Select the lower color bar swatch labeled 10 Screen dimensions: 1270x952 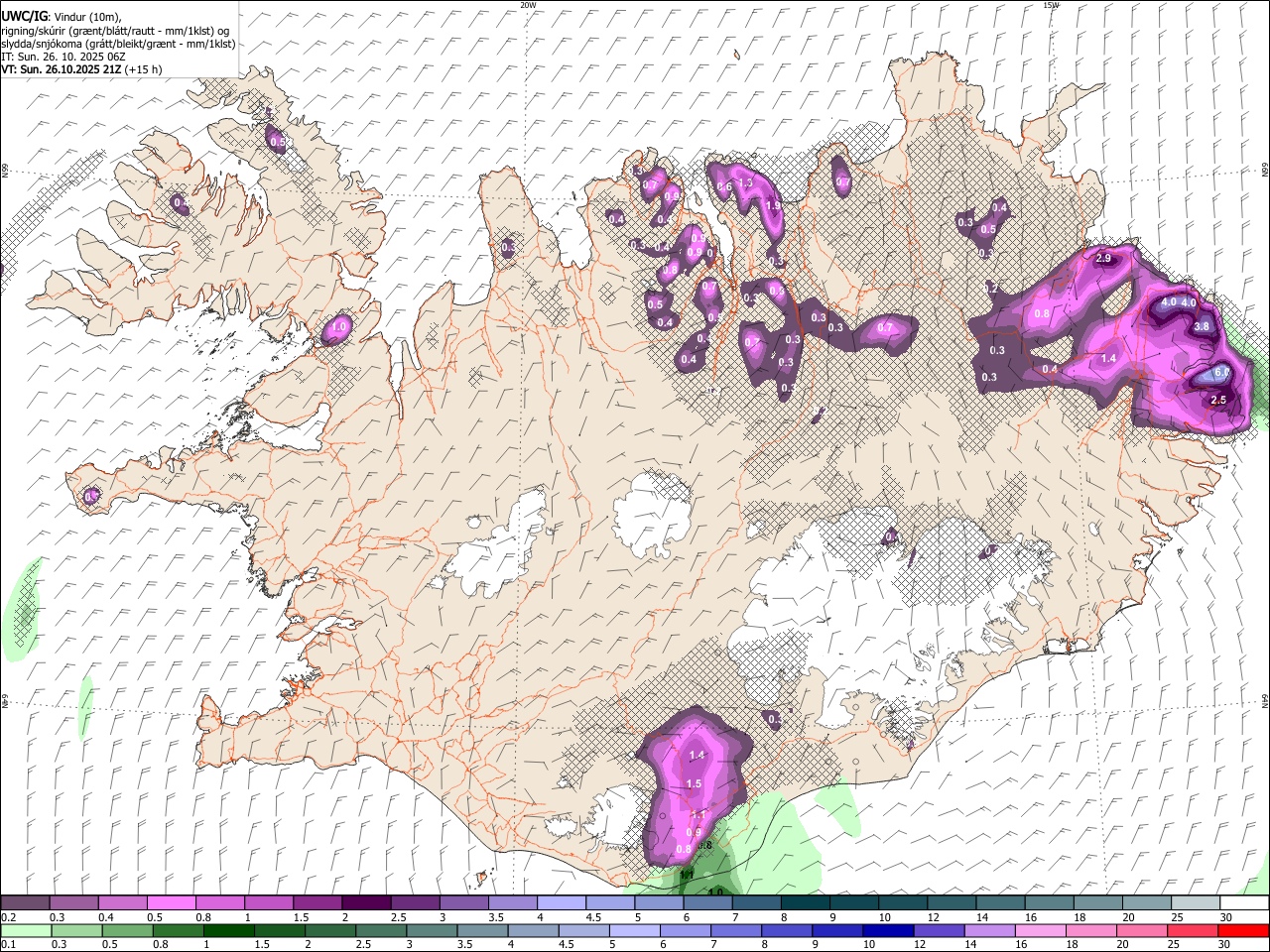click(888, 930)
